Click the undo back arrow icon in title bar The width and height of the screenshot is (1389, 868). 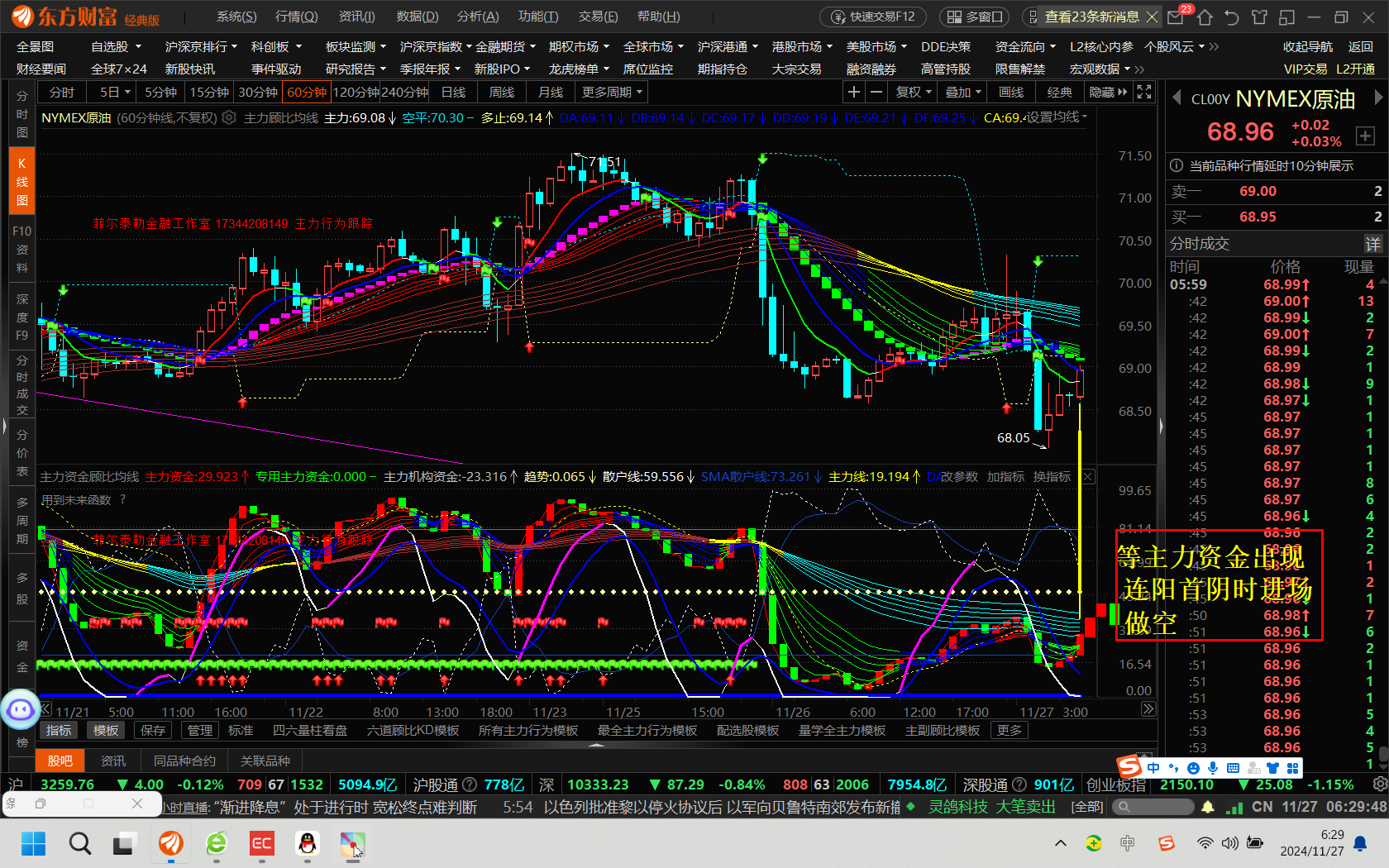tap(1232, 17)
